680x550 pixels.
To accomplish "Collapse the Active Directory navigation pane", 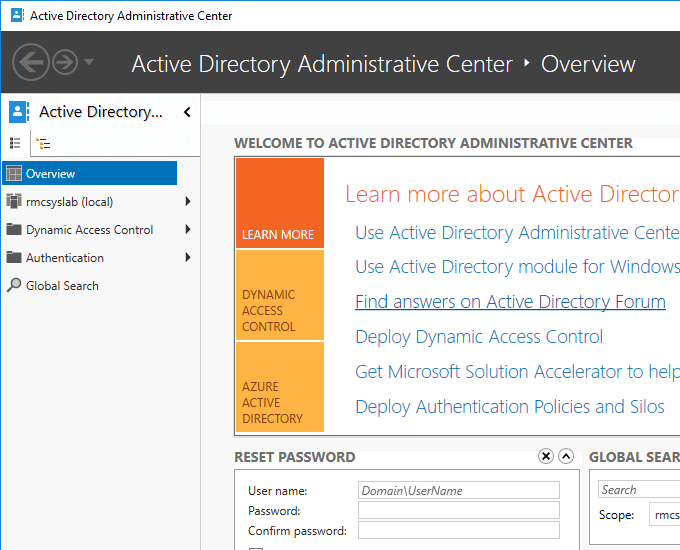I will [187, 112].
